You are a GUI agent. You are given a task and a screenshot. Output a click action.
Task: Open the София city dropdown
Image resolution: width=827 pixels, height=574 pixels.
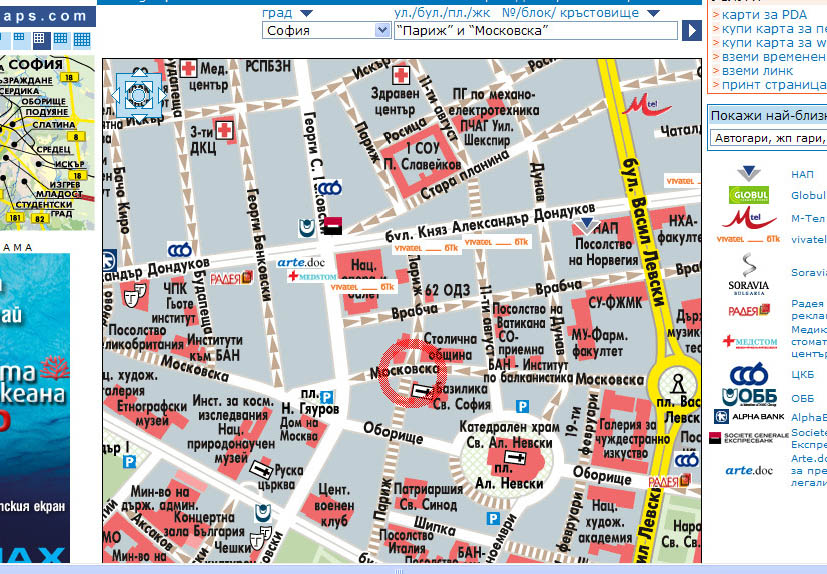pos(326,31)
